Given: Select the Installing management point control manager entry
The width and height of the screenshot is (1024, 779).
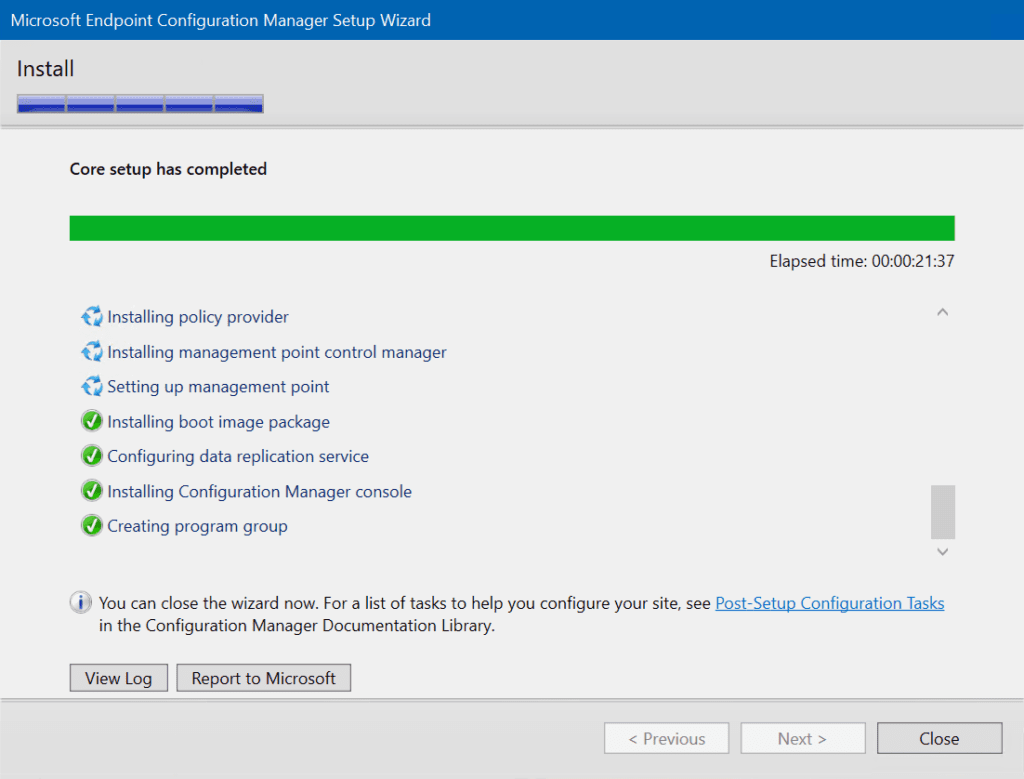Looking at the screenshot, I should (x=277, y=352).
